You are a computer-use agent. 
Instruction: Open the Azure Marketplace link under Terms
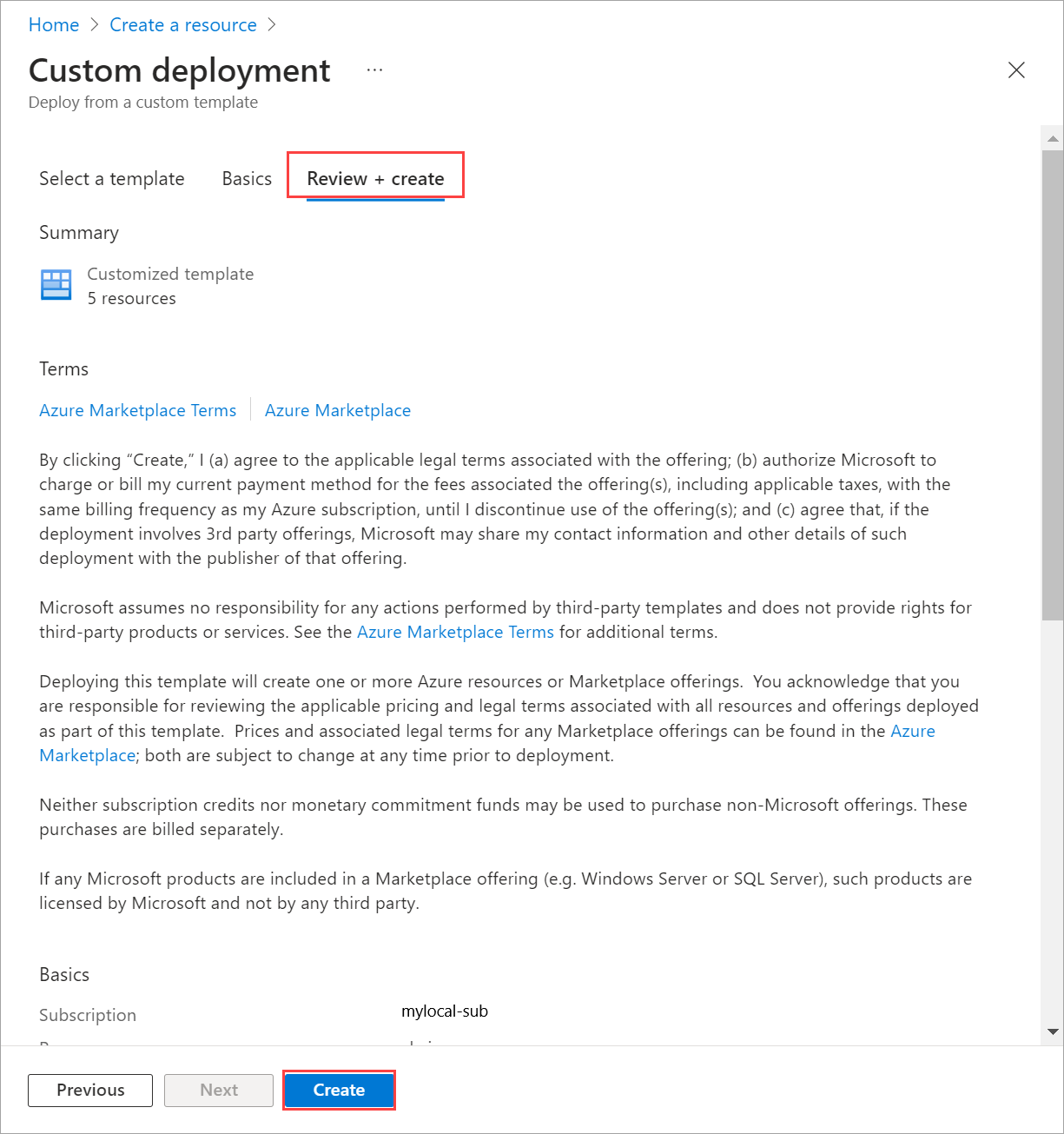338,409
